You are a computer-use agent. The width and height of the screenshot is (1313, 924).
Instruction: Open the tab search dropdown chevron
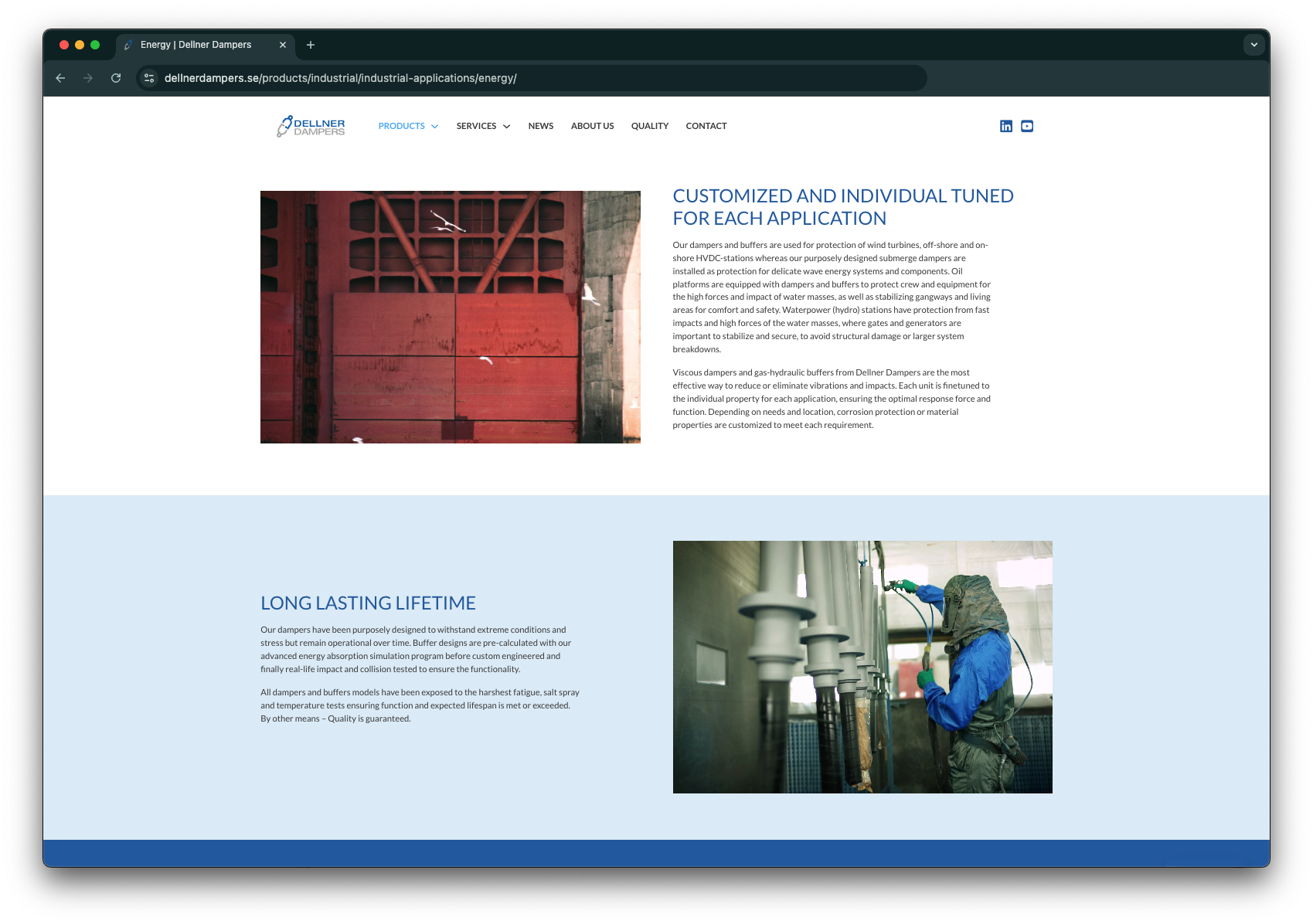coord(1253,45)
